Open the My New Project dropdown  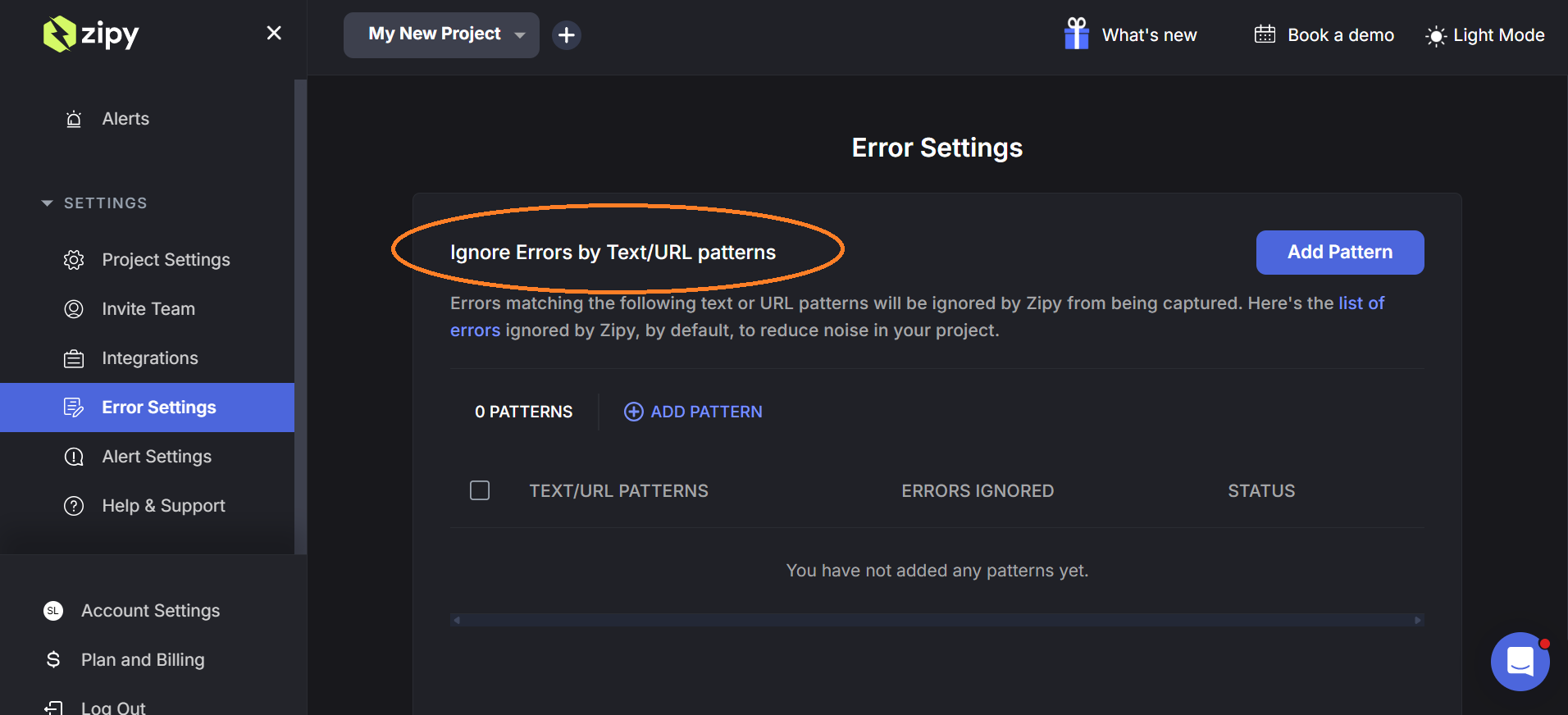coord(441,34)
